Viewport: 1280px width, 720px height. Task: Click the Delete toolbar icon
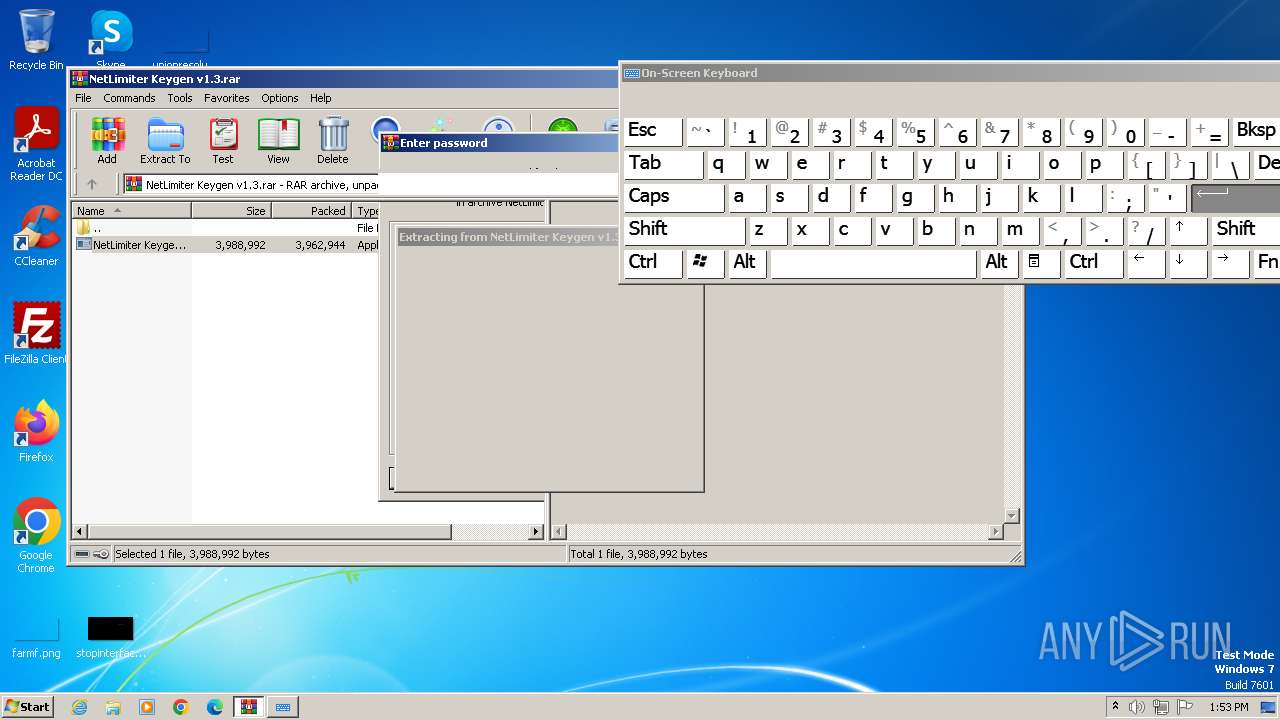click(x=333, y=141)
